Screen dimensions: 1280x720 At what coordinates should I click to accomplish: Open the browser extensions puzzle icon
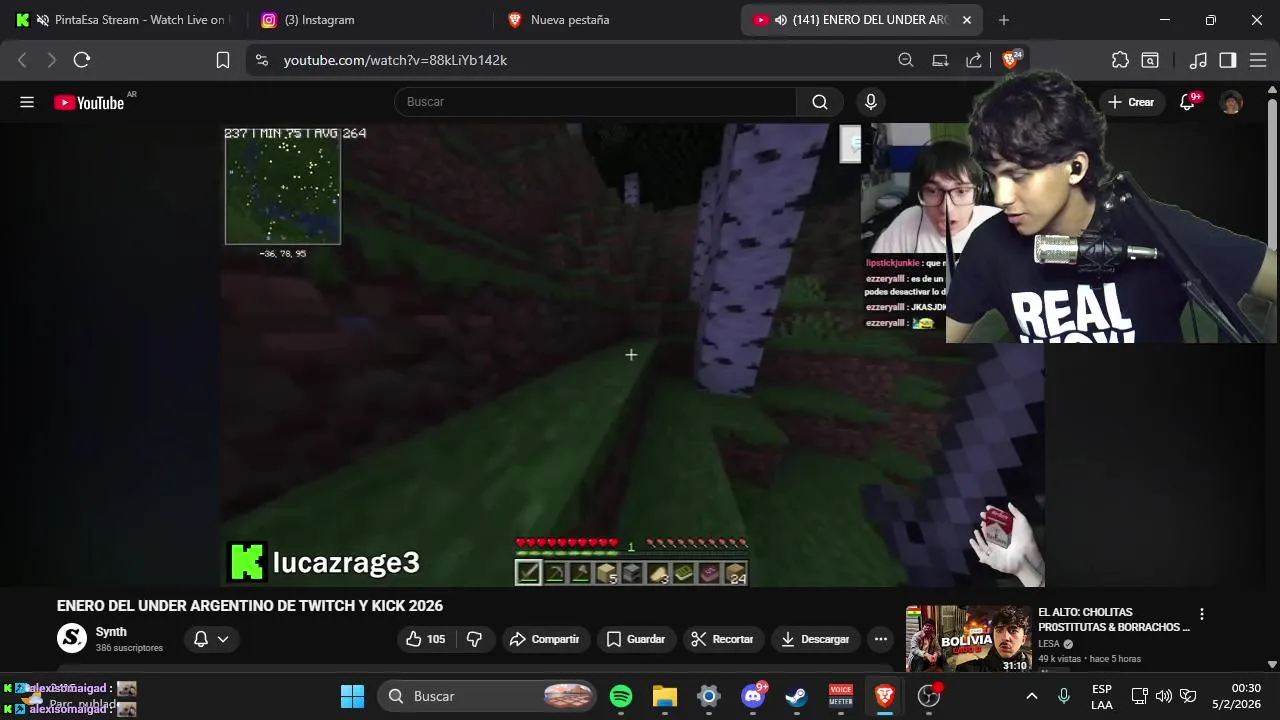pyautogui.click(x=1120, y=60)
